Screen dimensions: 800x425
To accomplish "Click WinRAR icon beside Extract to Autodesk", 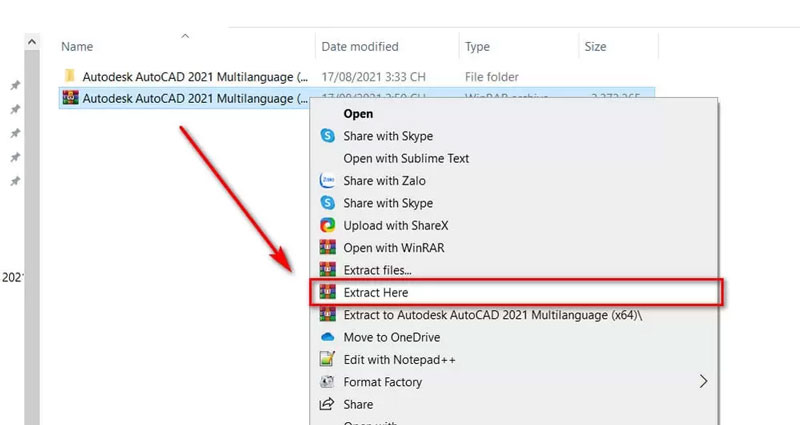I will point(328,314).
